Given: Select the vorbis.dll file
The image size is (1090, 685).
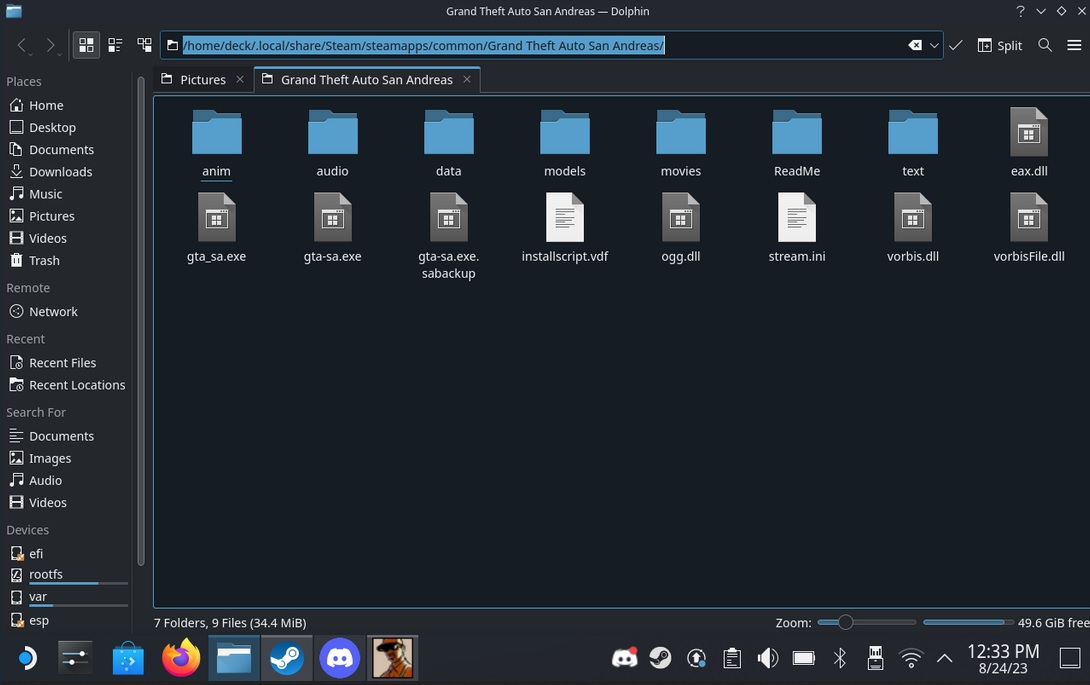Looking at the screenshot, I should 913,229.
